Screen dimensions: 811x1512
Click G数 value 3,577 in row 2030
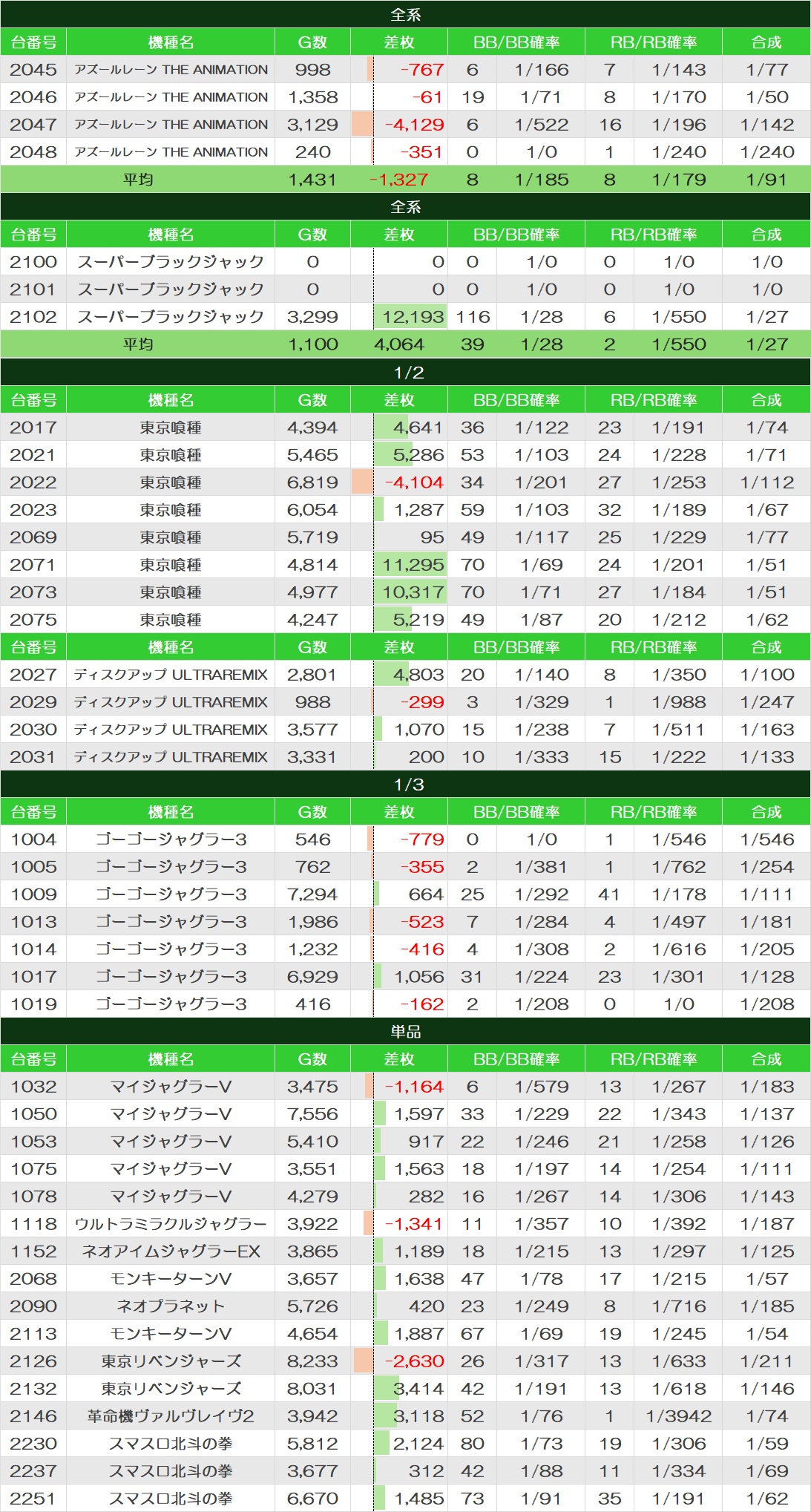(312, 730)
